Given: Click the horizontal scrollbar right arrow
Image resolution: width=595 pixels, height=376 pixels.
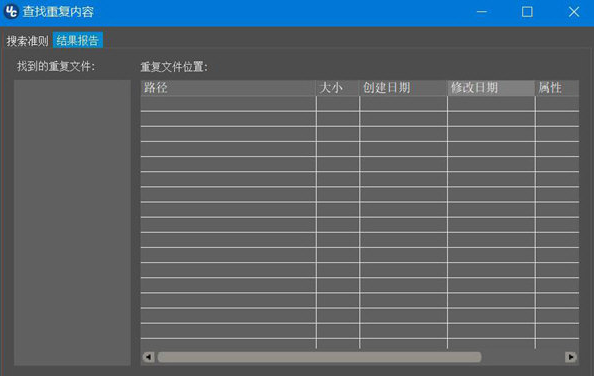Looking at the screenshot, I should 570,357.
